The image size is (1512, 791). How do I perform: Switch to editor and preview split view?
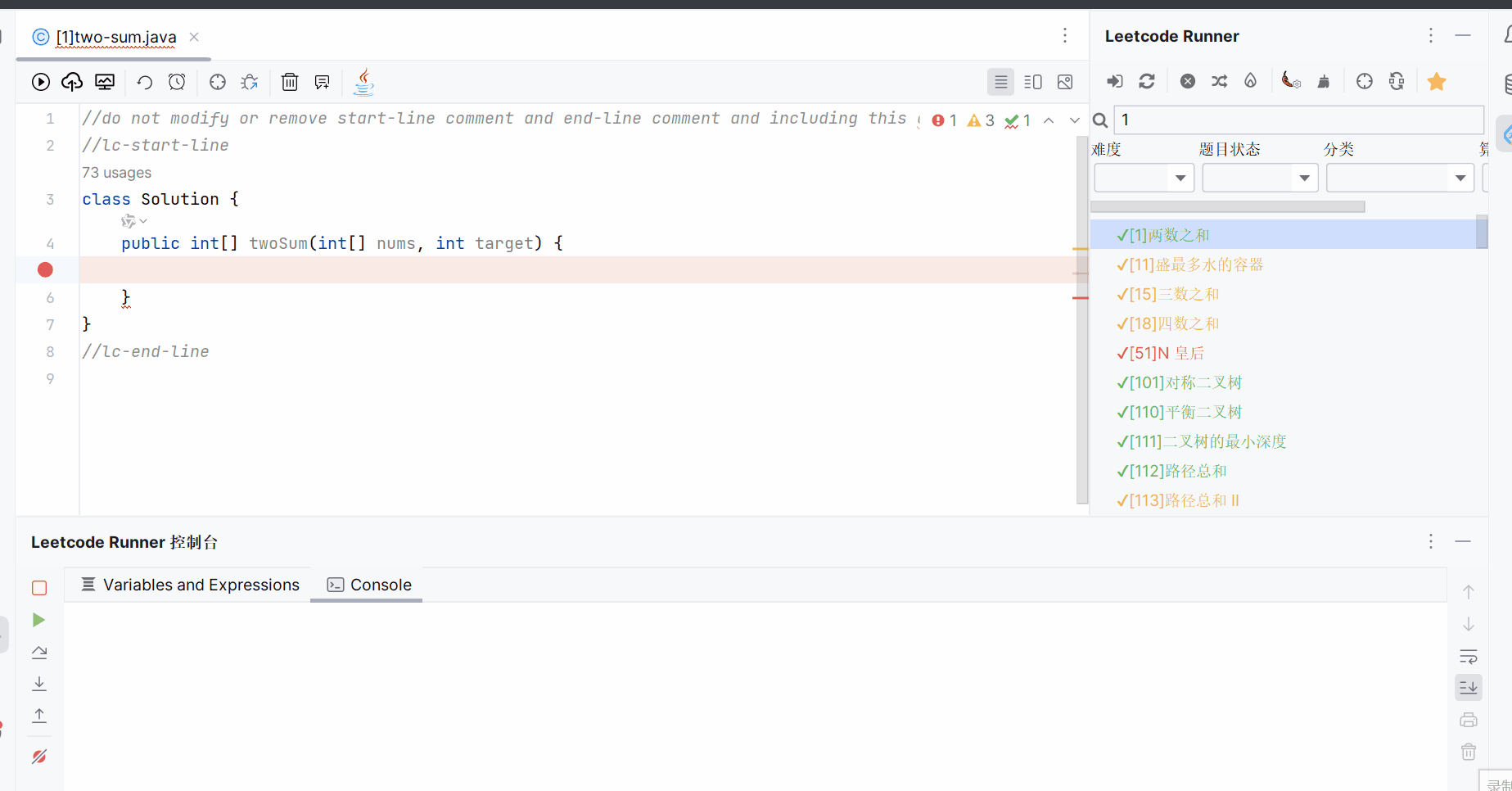(x=1033, y=82)
